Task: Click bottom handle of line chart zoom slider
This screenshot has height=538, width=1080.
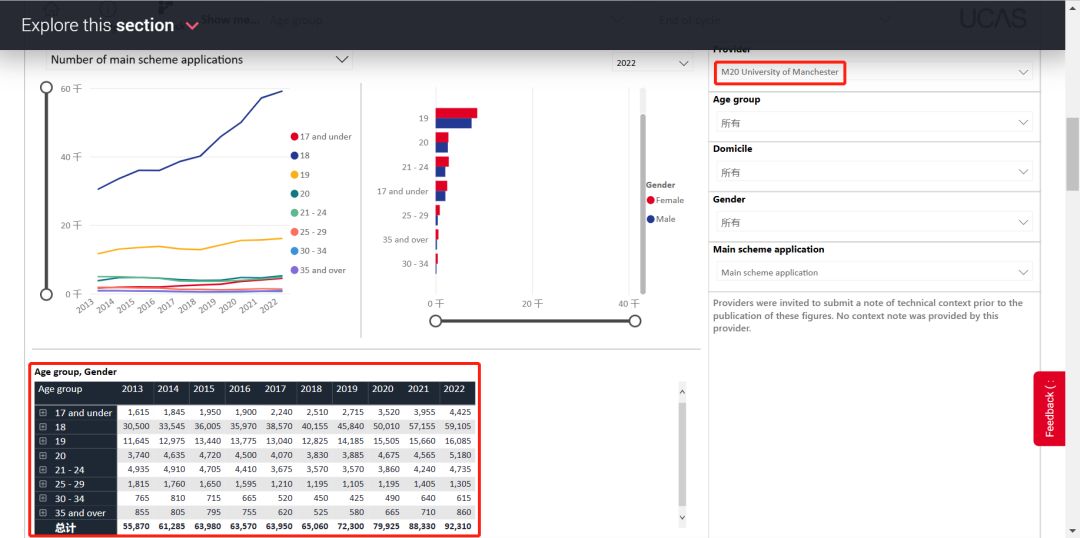Action: tap(46, 294)
